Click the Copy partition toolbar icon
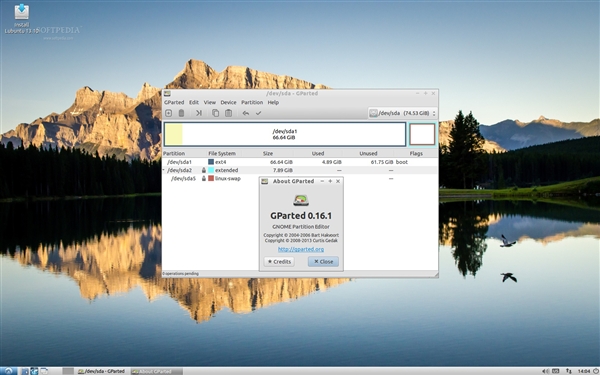 coord(215,113)
